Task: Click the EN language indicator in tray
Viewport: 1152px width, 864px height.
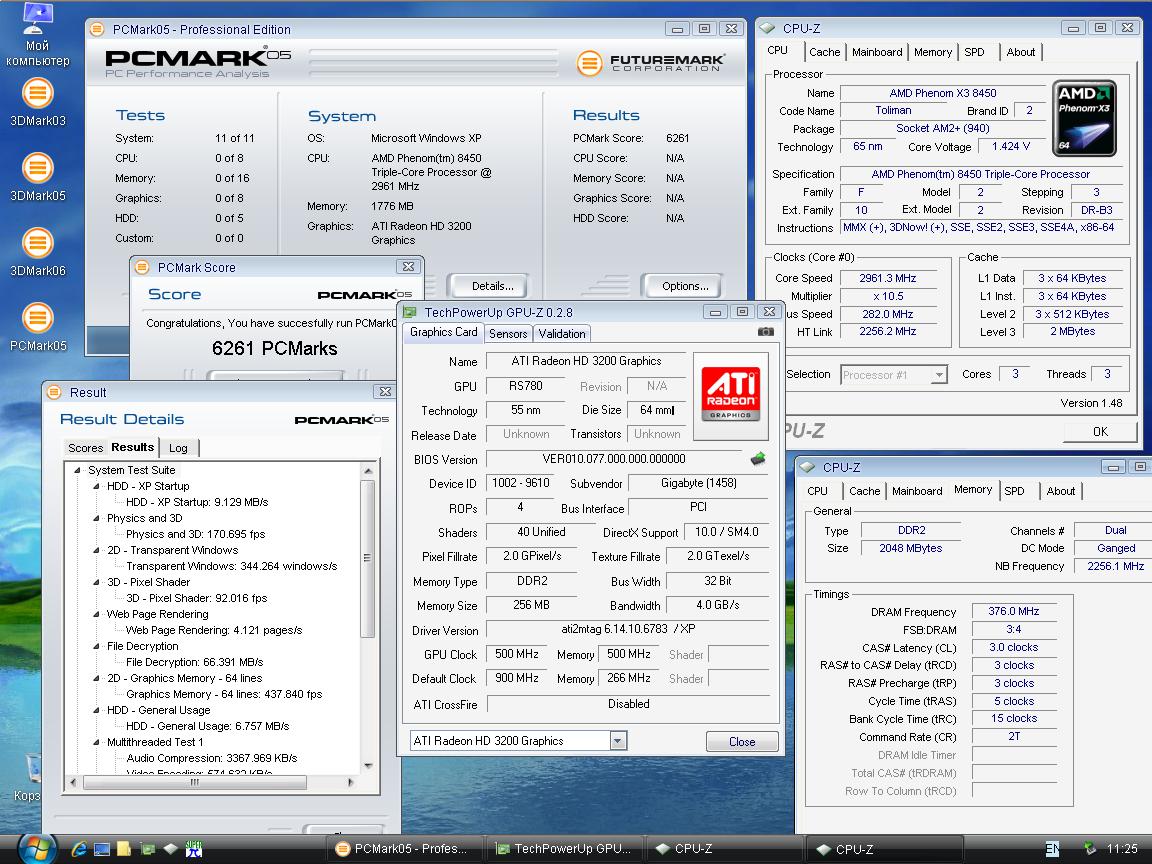Action: click(x=1052, y=849)
